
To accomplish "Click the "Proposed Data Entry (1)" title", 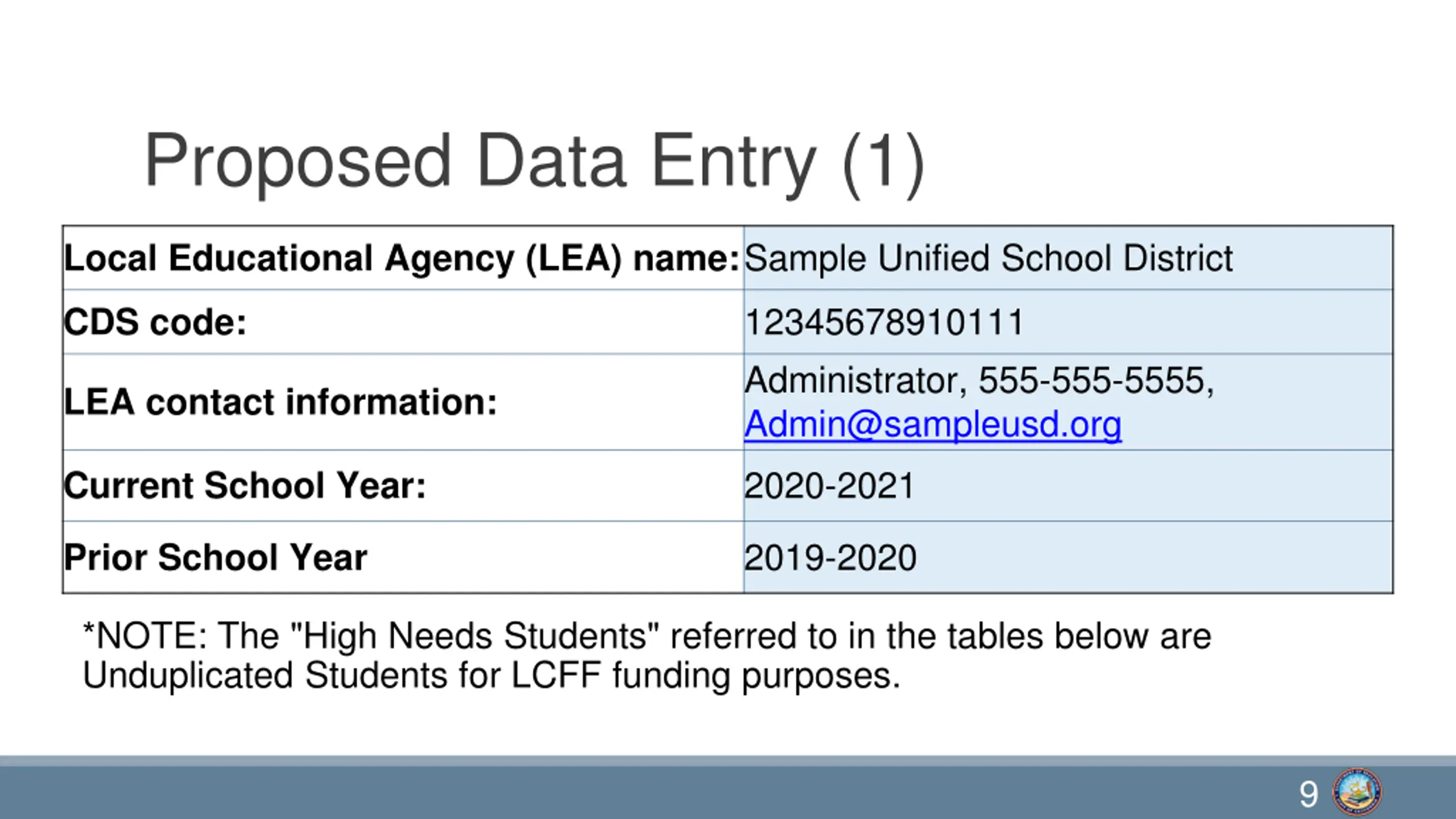I will tap(535, 160).
